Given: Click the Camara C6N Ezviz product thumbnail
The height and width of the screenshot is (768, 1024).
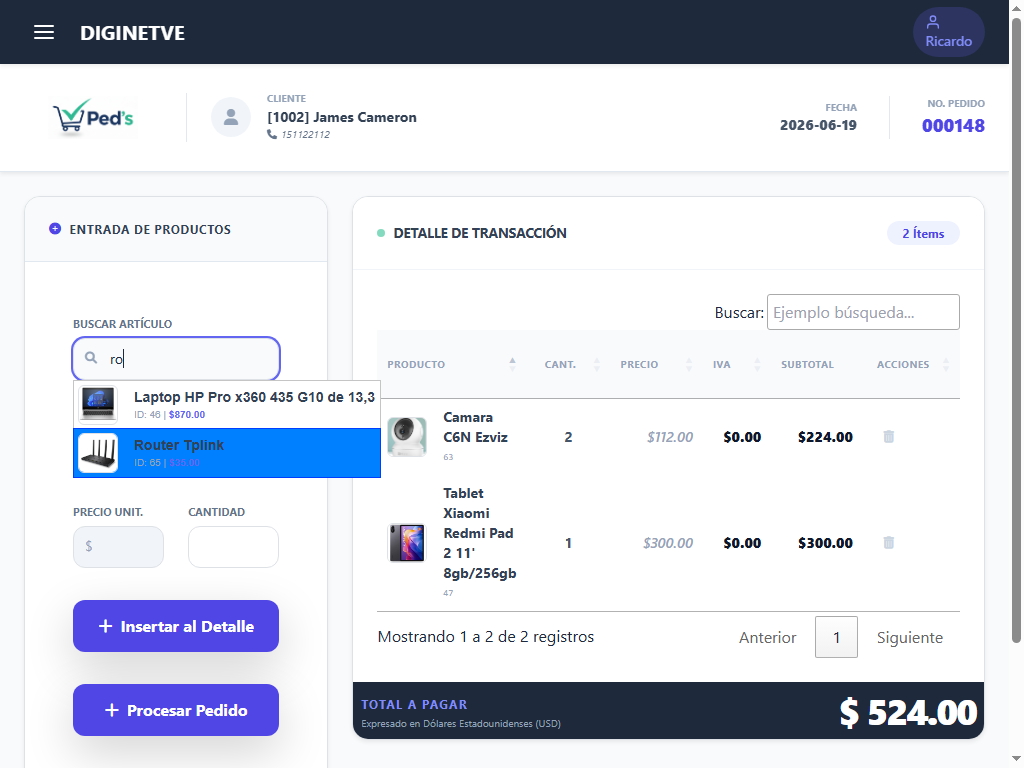Looking at the screenshot, I should pos(407,436).
